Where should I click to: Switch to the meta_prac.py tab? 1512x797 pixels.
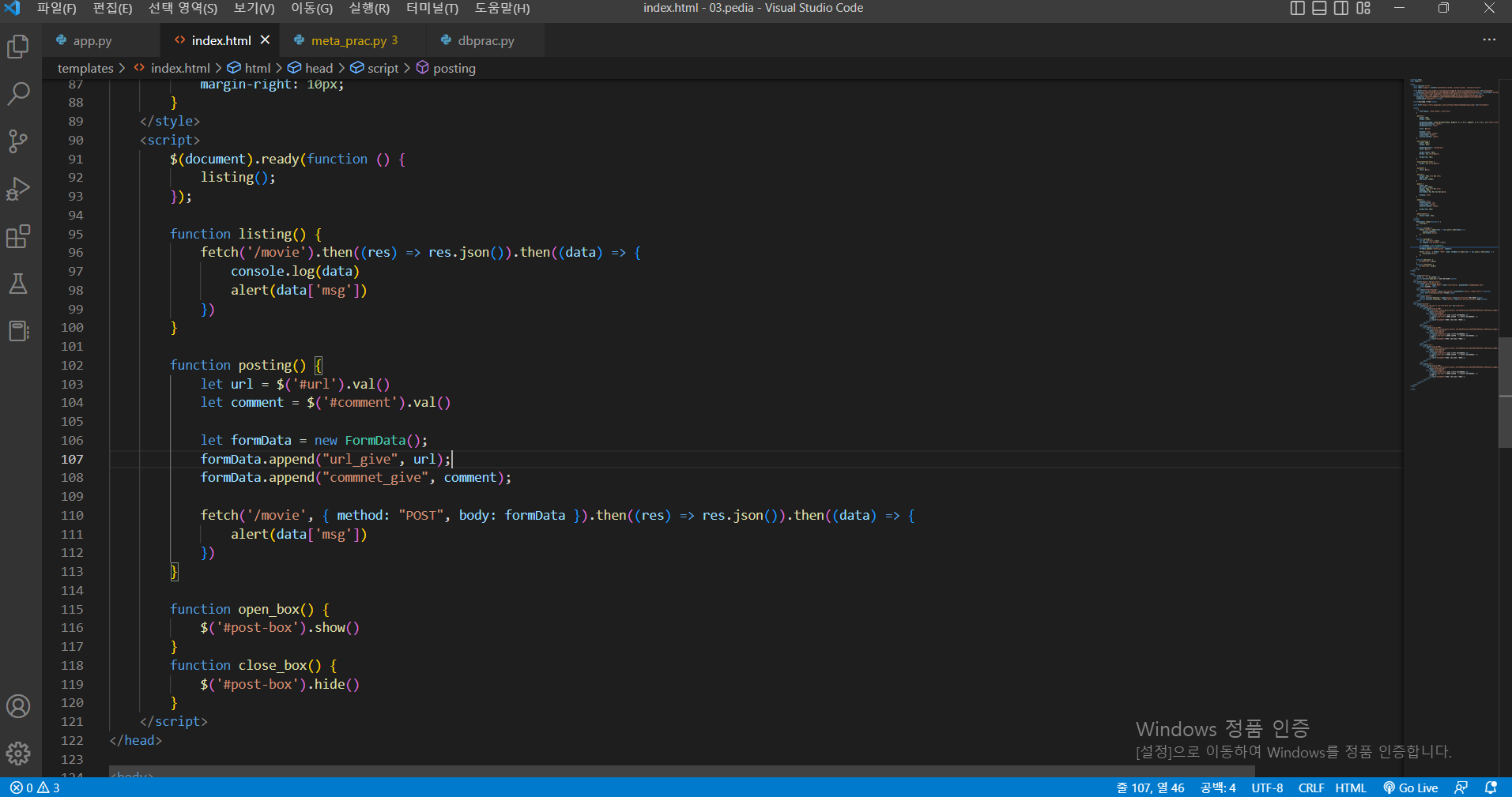[x=353, y=40]
